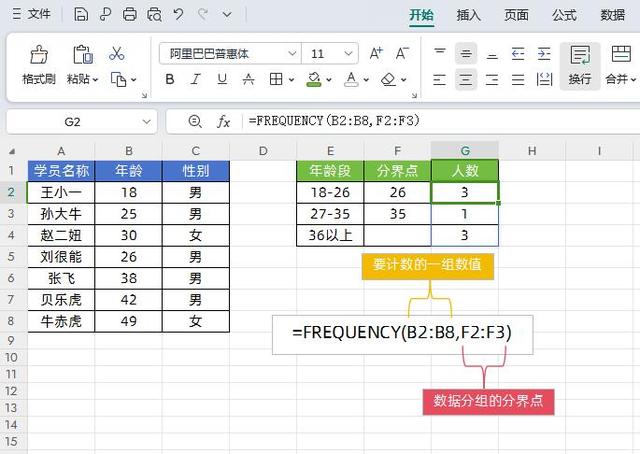Apply the green fill color bucket
The image size is (640, 454).
(x=313, y=79)
